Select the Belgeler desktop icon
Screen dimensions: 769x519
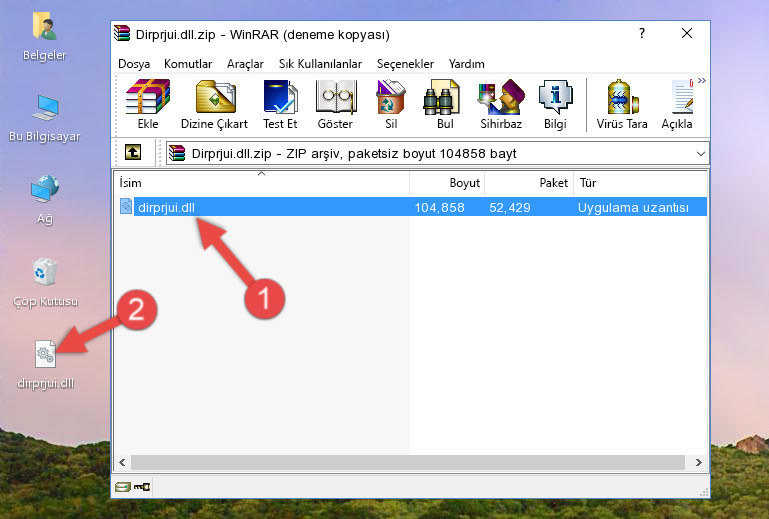(x=45, y=37)
